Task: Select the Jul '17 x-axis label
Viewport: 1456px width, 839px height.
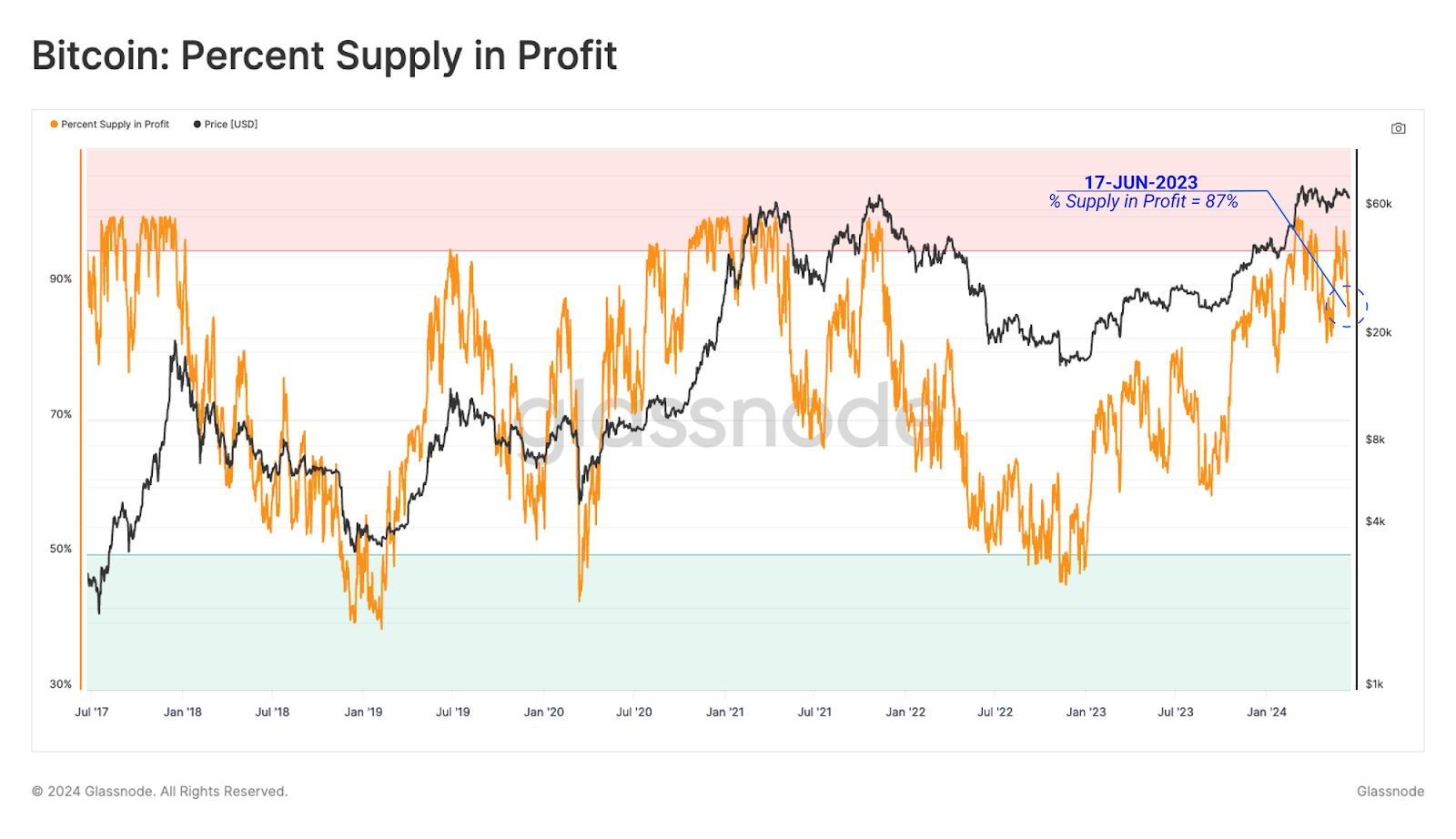Action: [91, 712]
